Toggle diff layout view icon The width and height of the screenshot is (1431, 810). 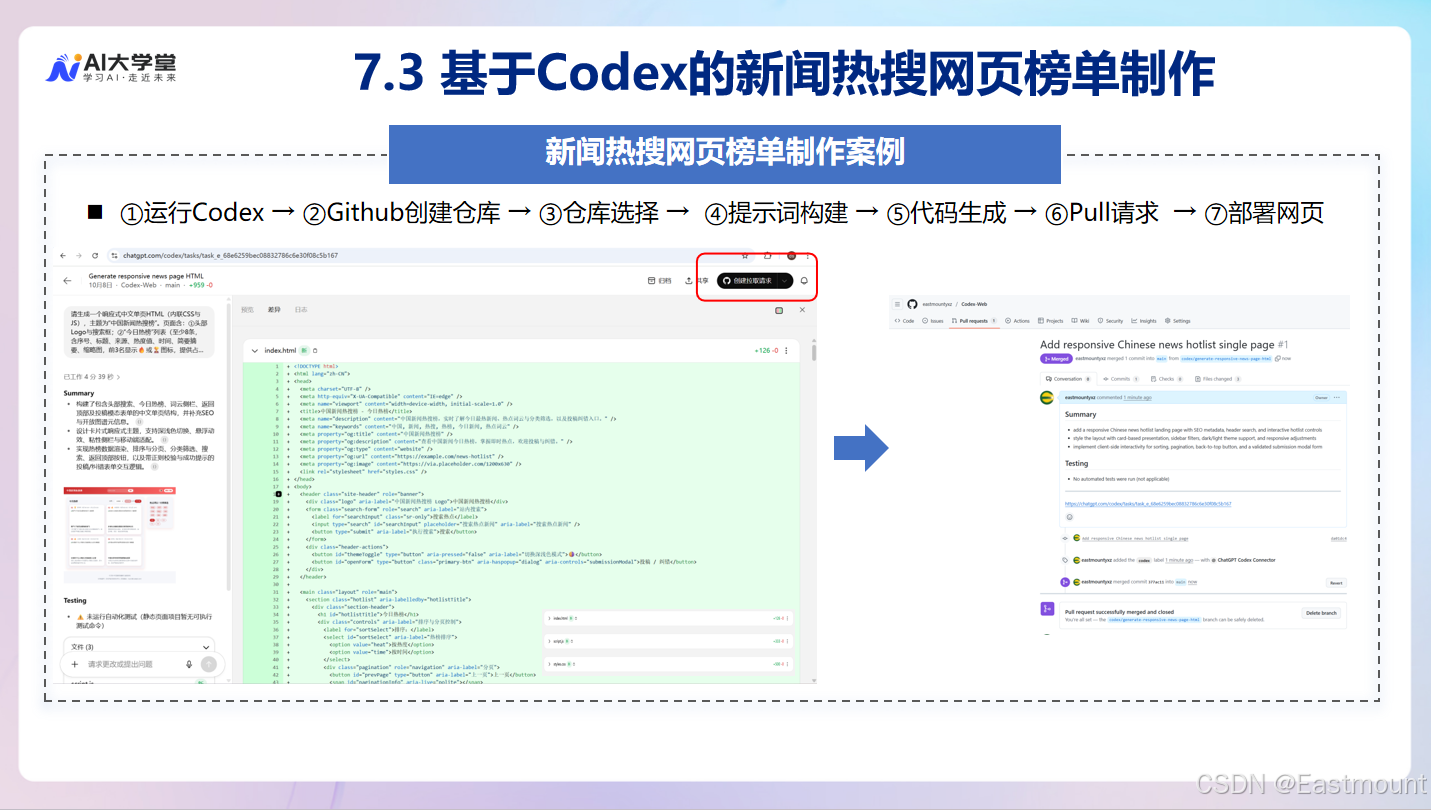779,310
